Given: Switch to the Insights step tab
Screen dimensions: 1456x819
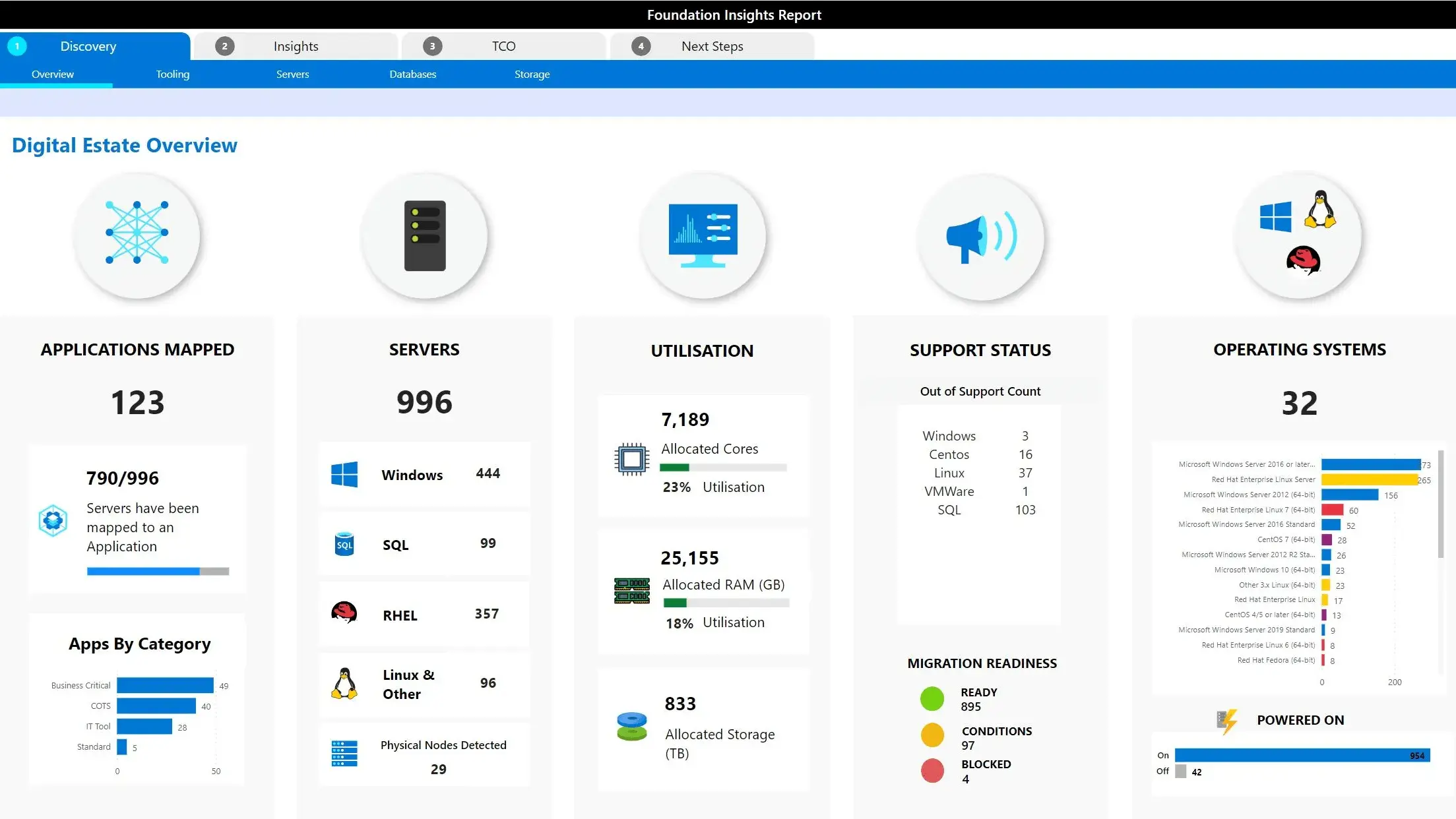Looking at the screenshot, I should (x=296, y=46).
